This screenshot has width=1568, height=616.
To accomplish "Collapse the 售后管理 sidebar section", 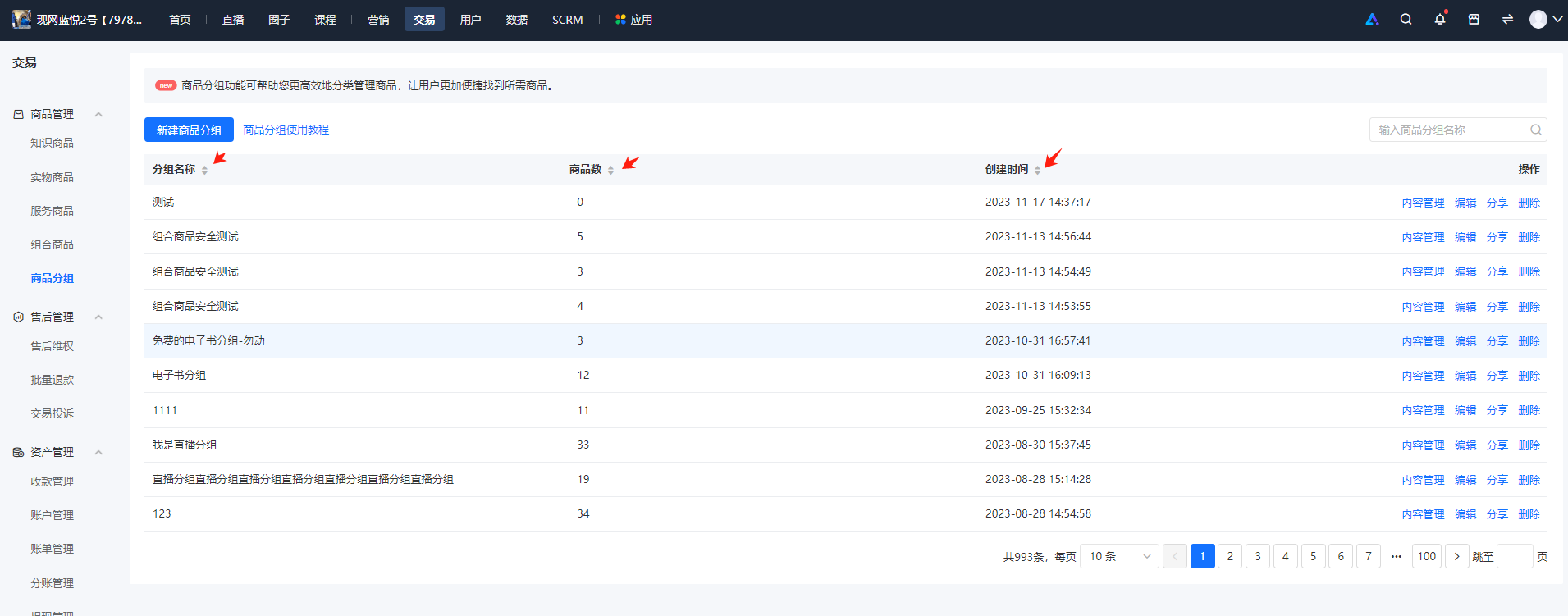I will [98, 317].
